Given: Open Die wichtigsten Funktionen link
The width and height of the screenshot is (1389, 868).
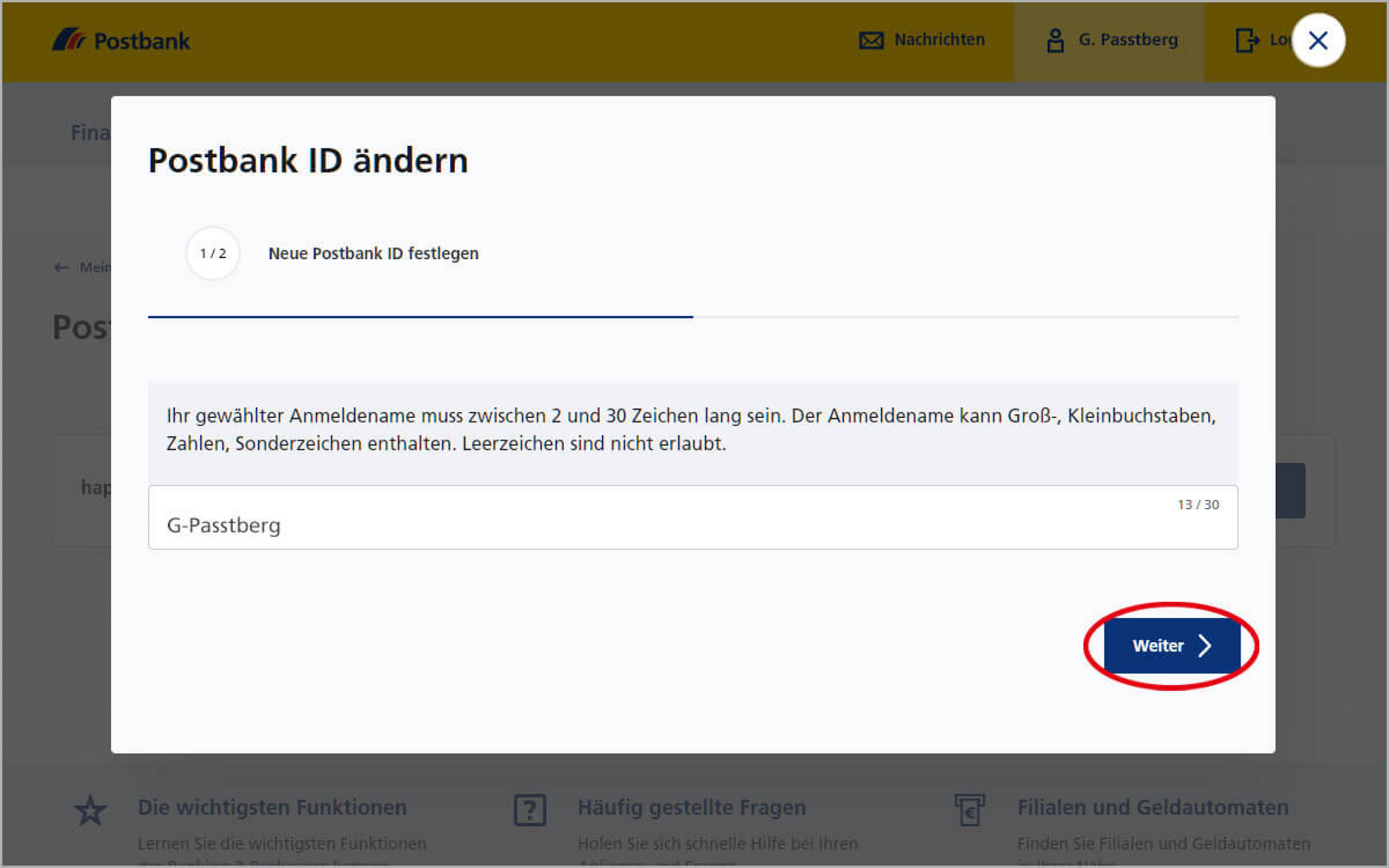Looking at the screenshot, I should tap(272, 807).
